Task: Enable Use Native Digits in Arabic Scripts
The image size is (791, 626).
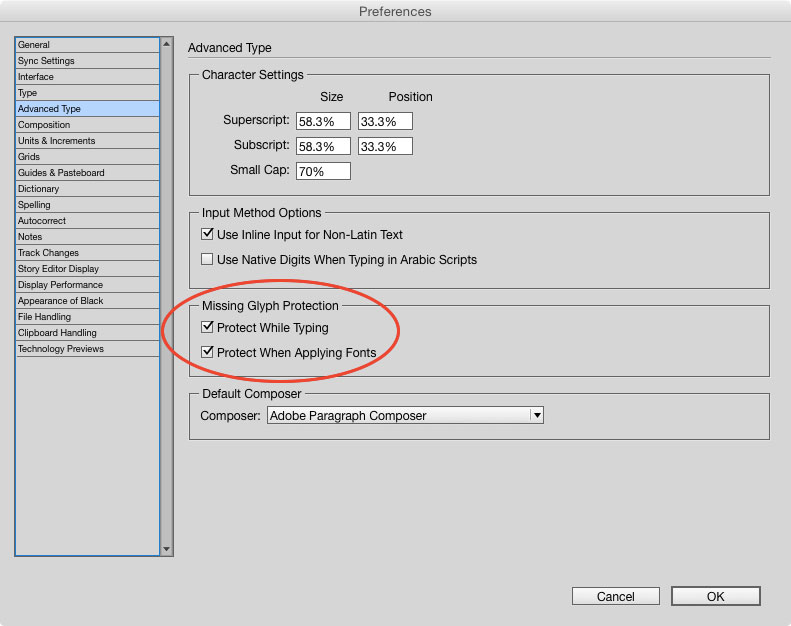Action: point(208,260)
